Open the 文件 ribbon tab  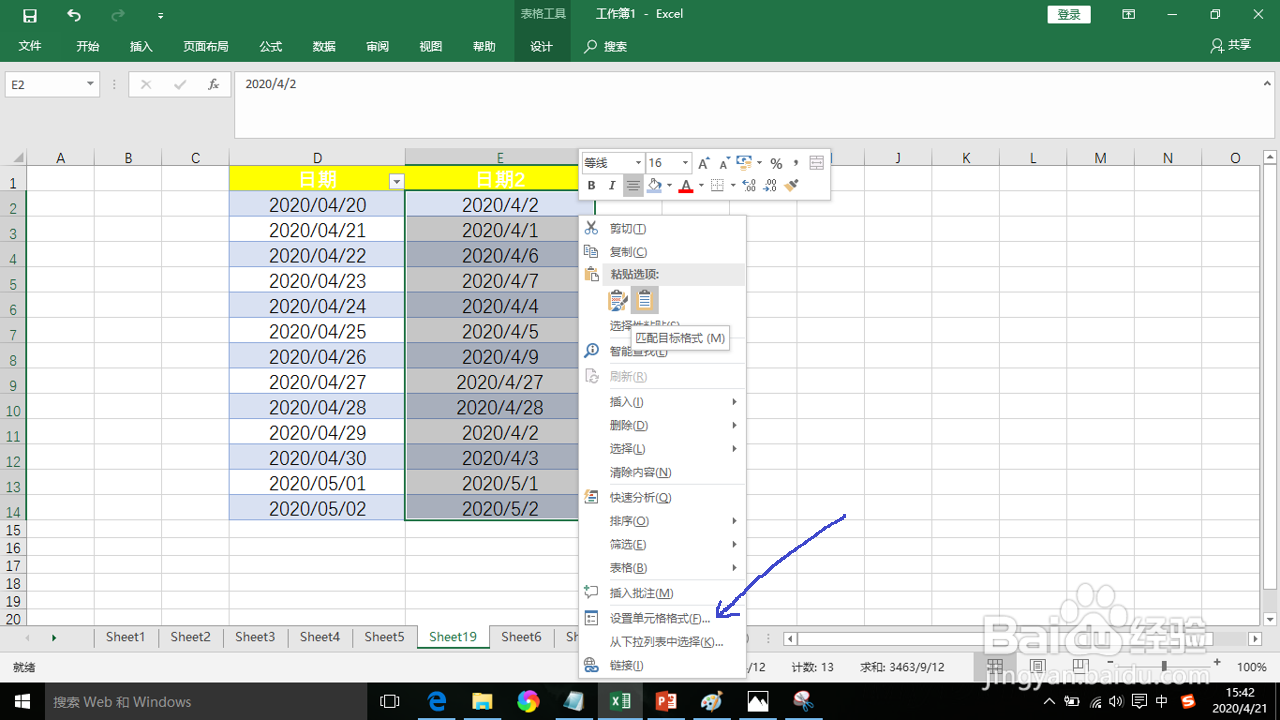pyautogui.click(x=30, y=46)
